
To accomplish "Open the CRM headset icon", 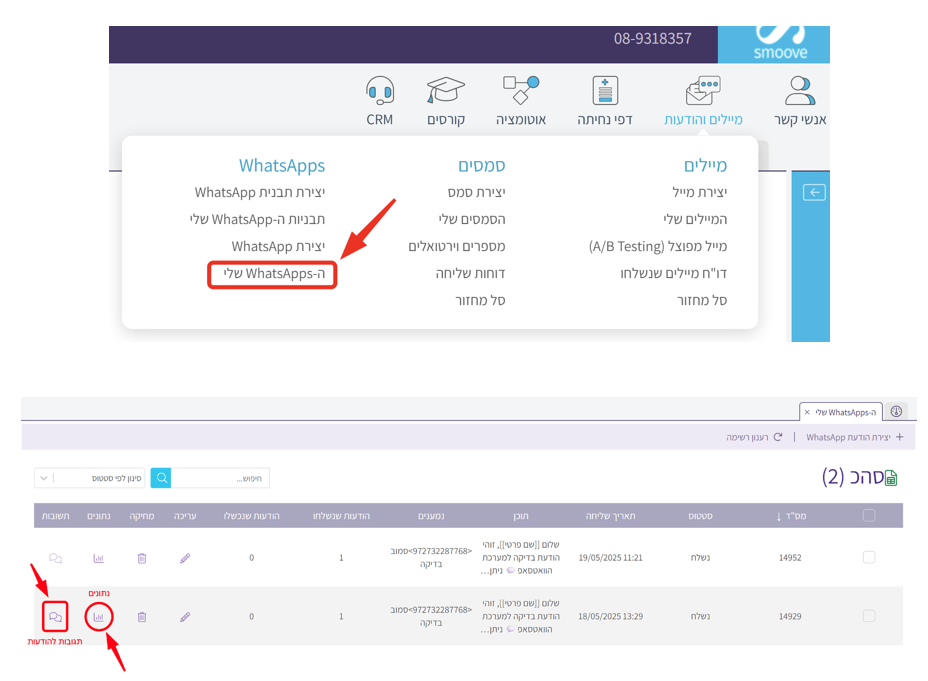I will point(380,93).
